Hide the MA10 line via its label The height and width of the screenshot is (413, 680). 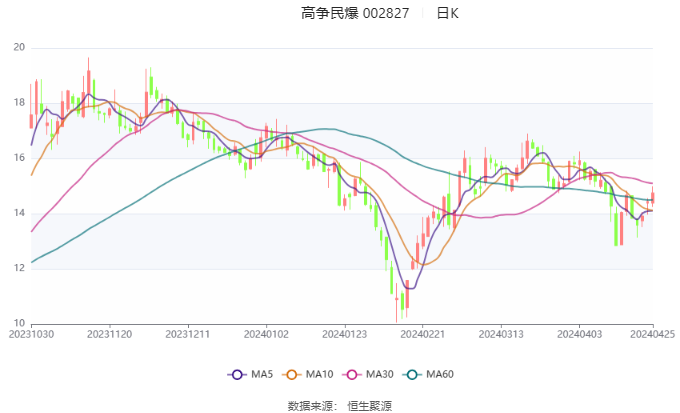[319, 374]
